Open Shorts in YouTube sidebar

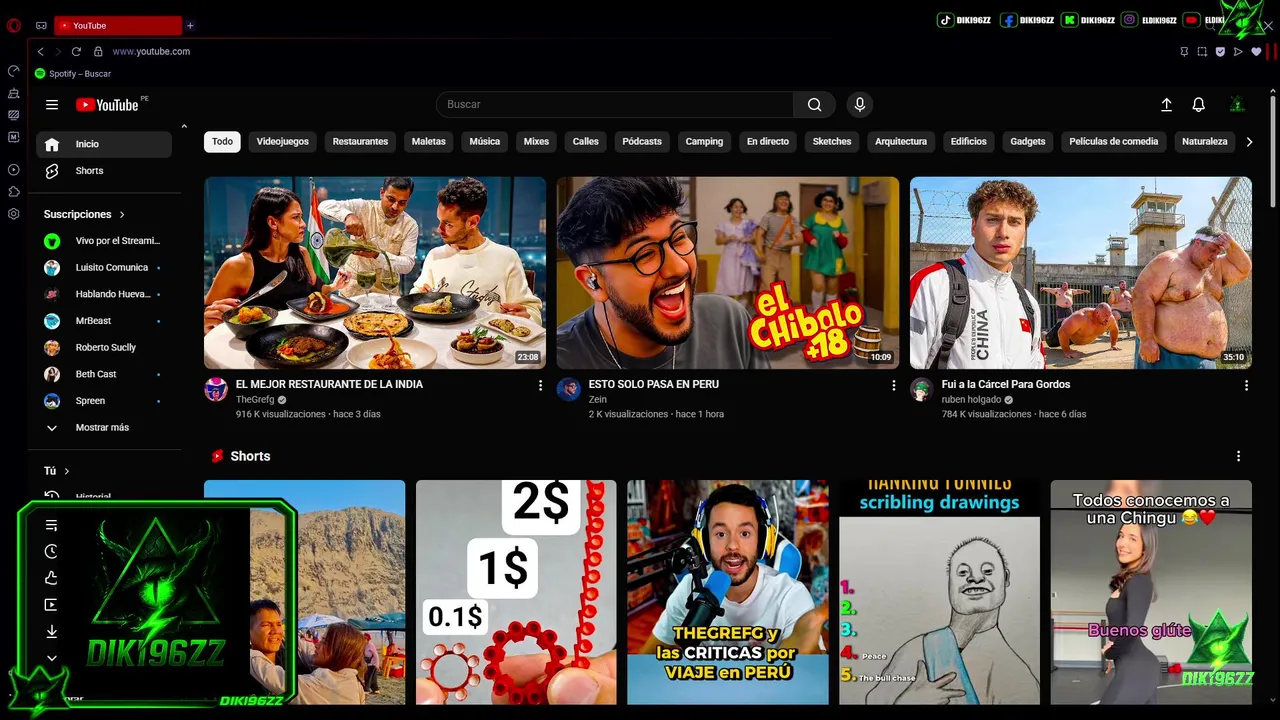click(x=104, y=171)
